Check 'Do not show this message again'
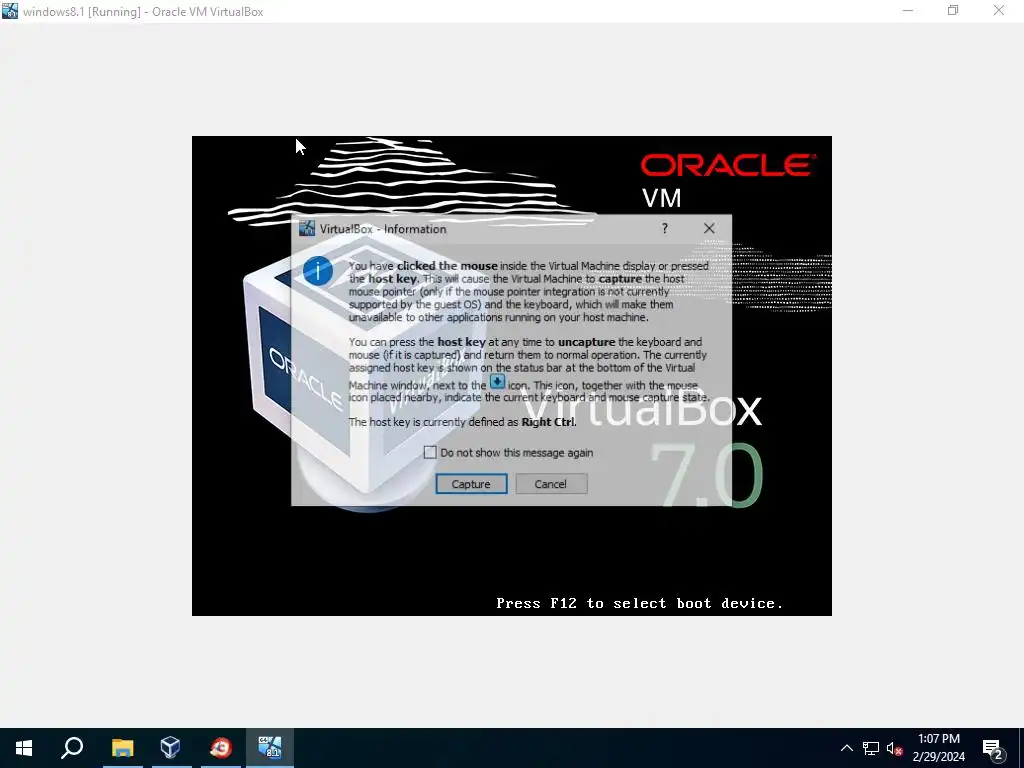The image size is (1024, 768). coord(430,453)
